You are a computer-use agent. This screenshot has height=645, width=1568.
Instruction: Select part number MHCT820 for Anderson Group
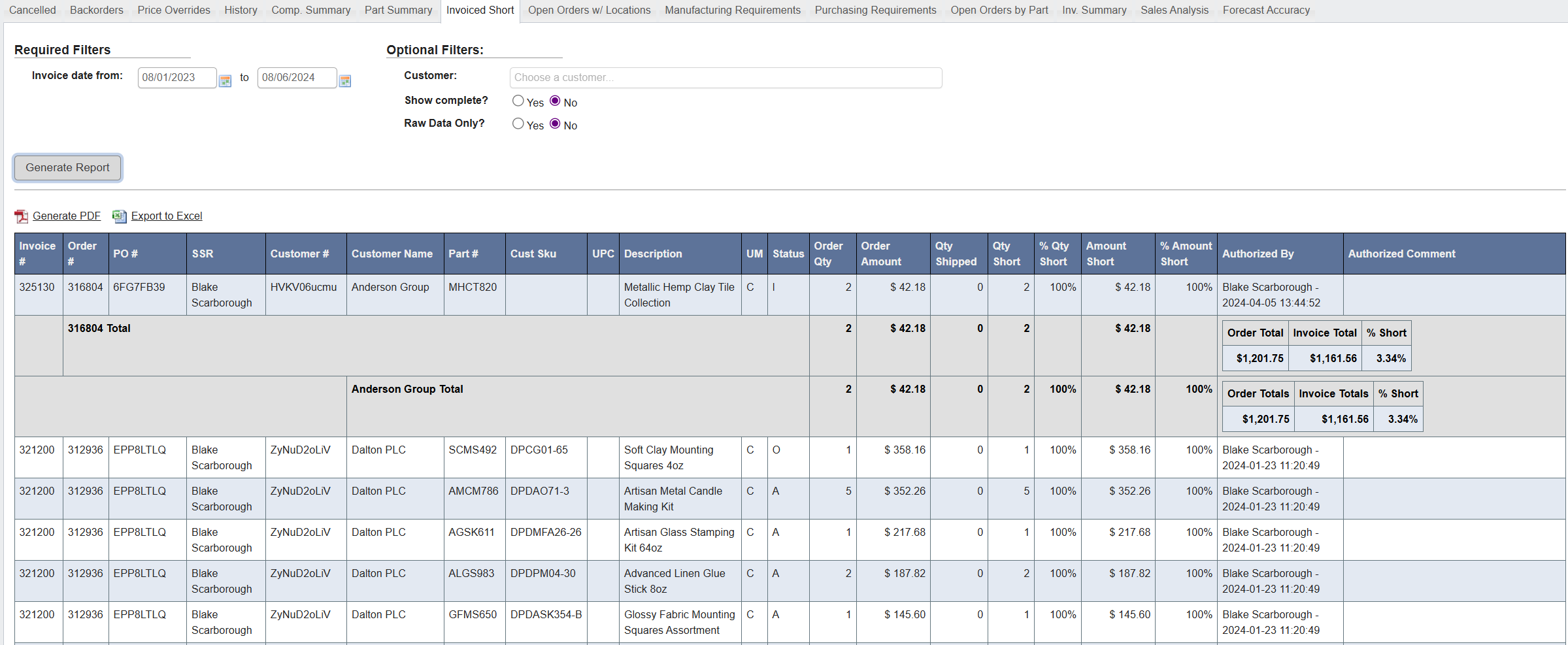click(472, 287)
